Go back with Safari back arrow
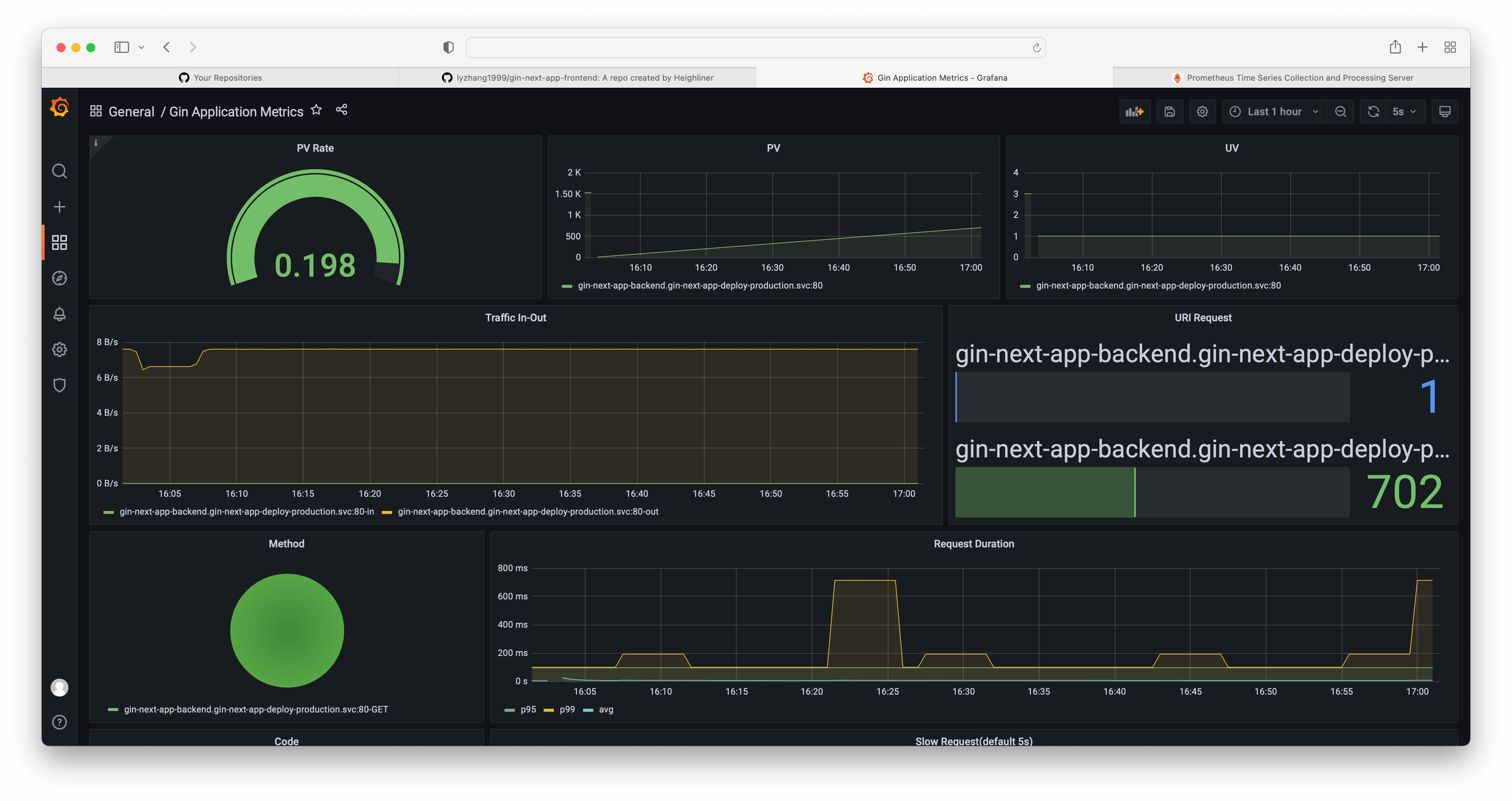The image size is (1512, 801). pyautogui.click(x=167, y=47)
